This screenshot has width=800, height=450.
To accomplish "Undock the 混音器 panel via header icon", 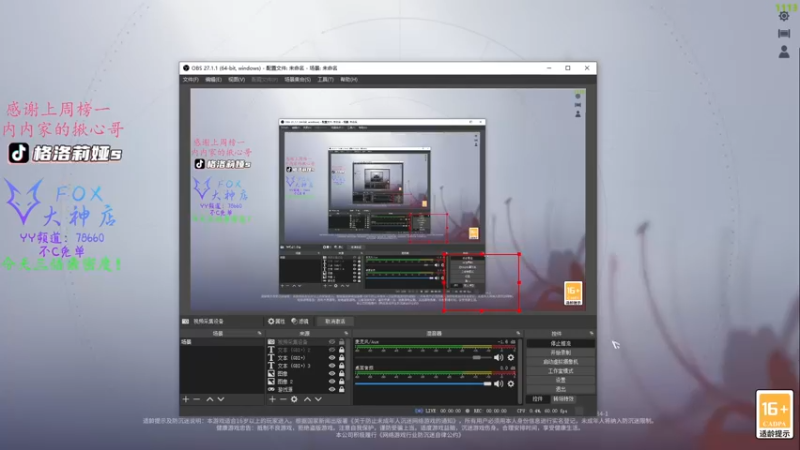I will click(x=518, y=333).
